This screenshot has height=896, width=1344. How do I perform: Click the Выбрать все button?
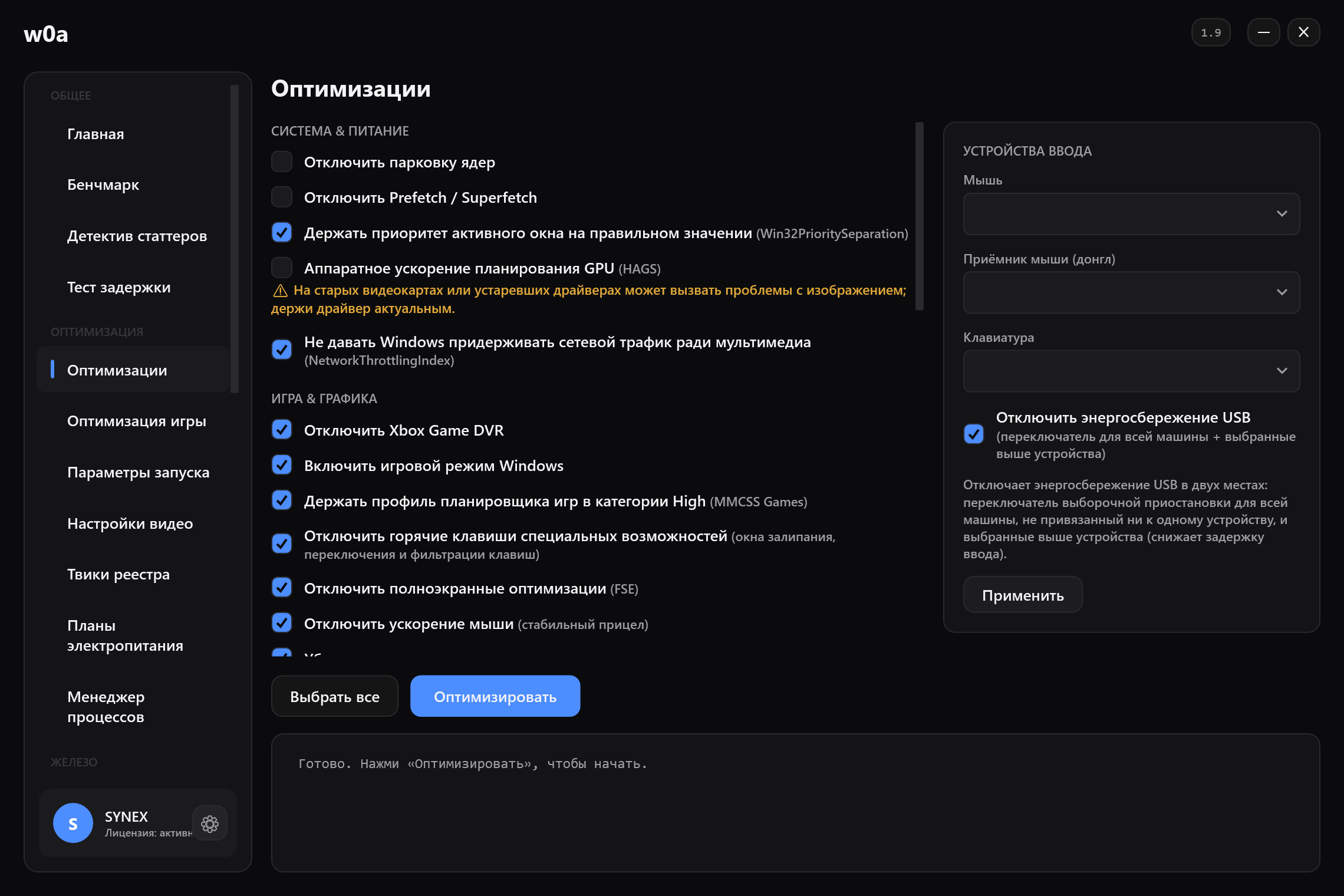click(x=335, y=696)
